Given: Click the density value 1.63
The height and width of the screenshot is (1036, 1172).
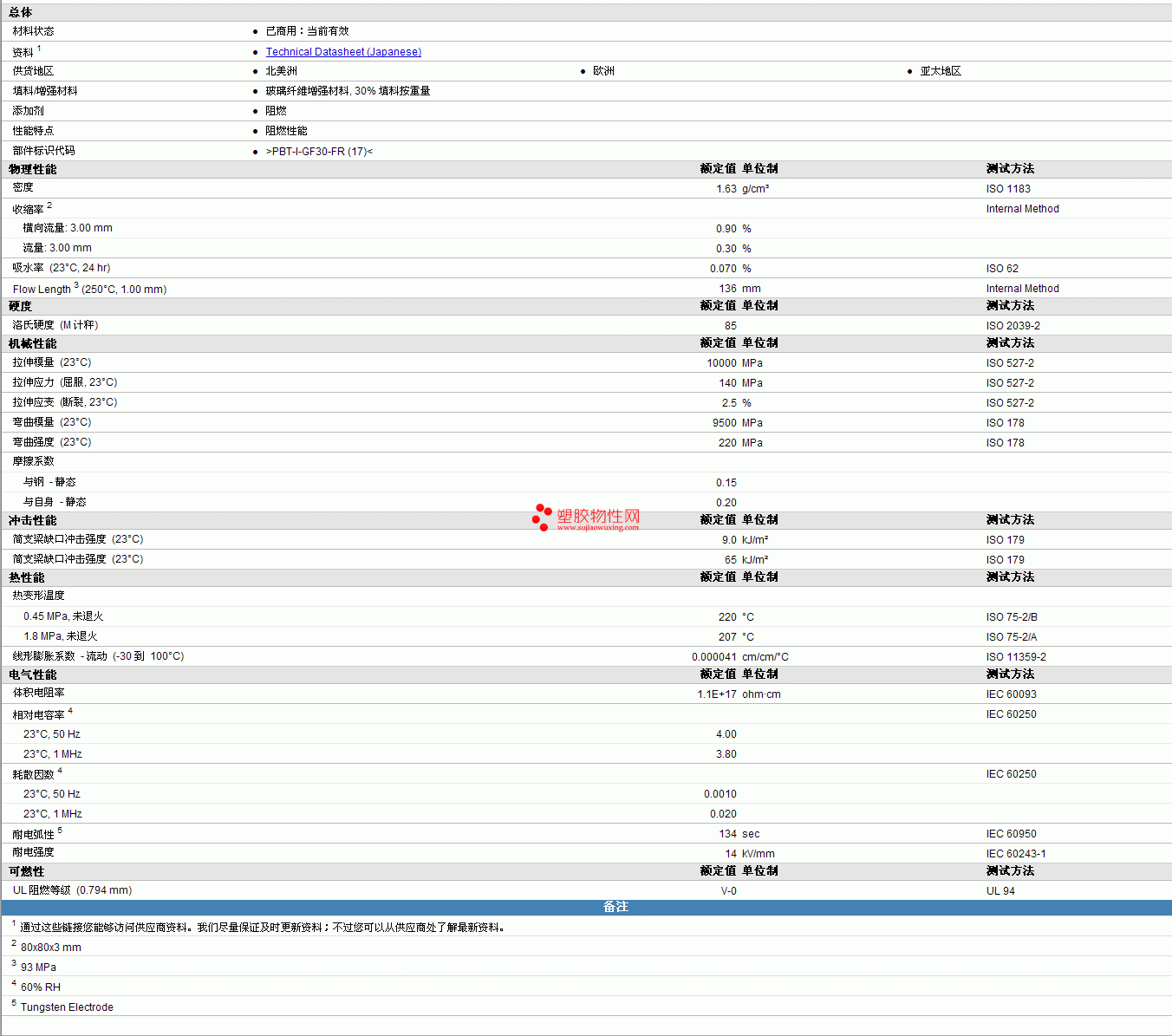Looking at the screenshot, I should coord(726,189).
